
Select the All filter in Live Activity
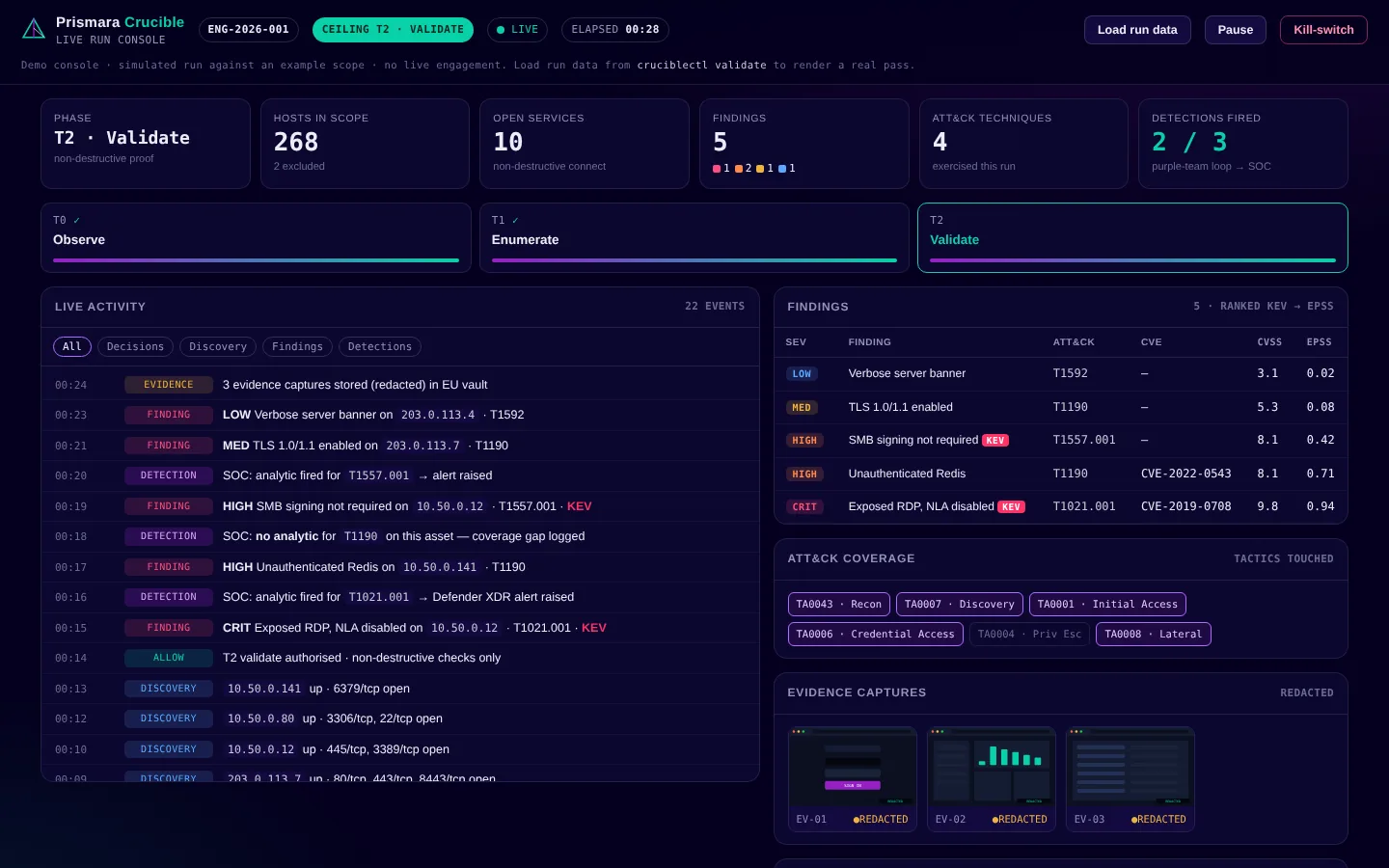(x=72, y=347)
